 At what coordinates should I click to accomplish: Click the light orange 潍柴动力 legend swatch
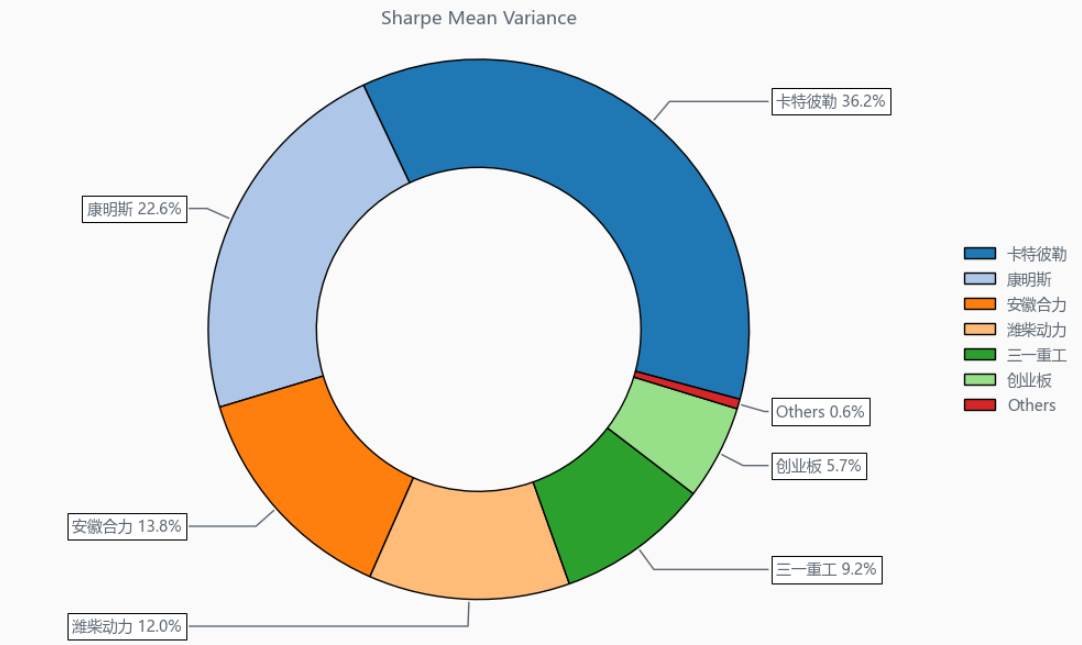980,330
